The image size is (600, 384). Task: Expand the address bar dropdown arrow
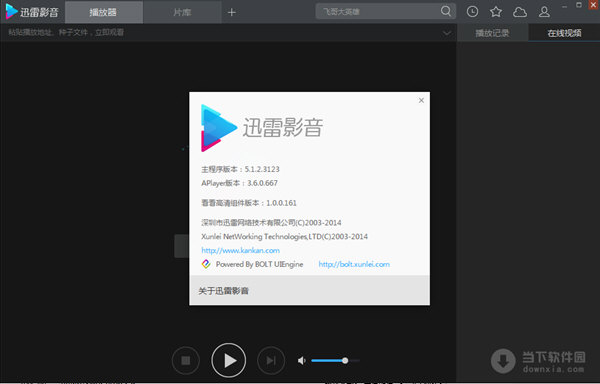pyautogui.click(x=447, y=33)
